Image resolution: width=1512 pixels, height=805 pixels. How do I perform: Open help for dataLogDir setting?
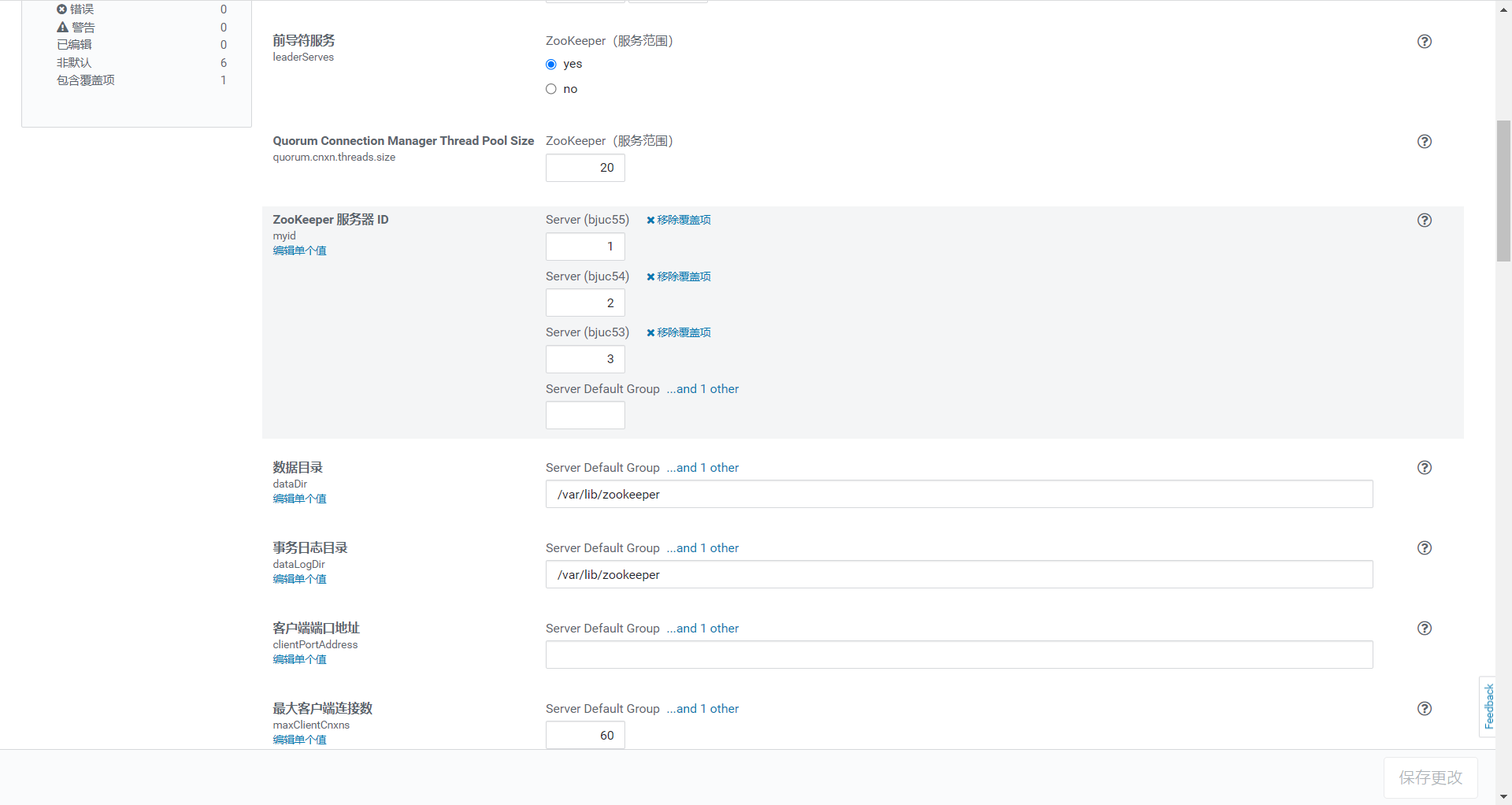click(x=1424, y=548)
